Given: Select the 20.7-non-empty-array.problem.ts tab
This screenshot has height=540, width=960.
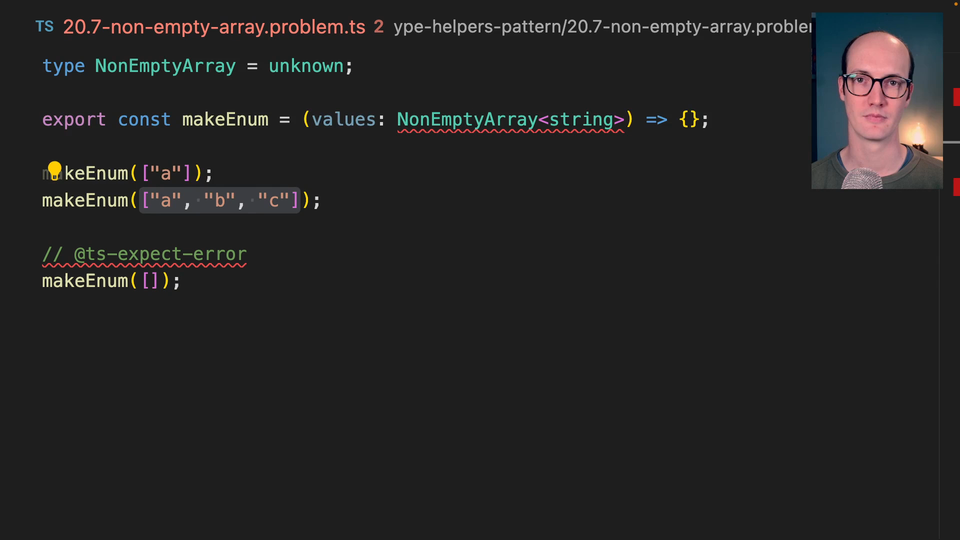Looking at the screenshot, I should [214, 27].
